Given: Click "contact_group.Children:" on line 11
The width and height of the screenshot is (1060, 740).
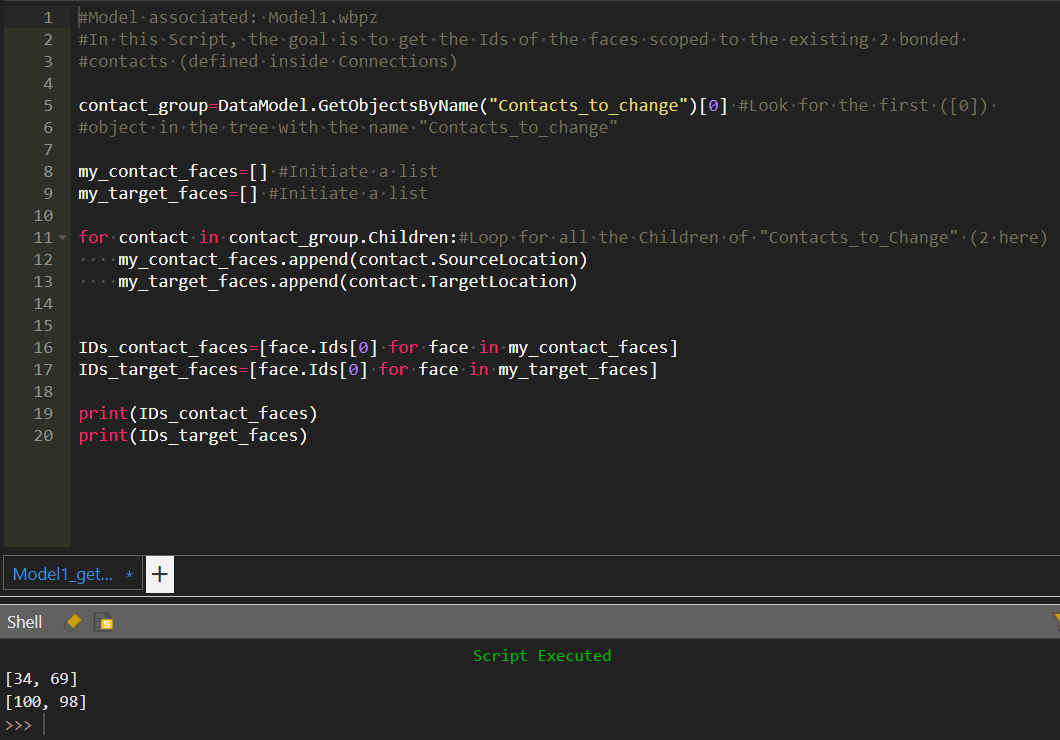Looking at the screenshot, I should pos(343,238).
